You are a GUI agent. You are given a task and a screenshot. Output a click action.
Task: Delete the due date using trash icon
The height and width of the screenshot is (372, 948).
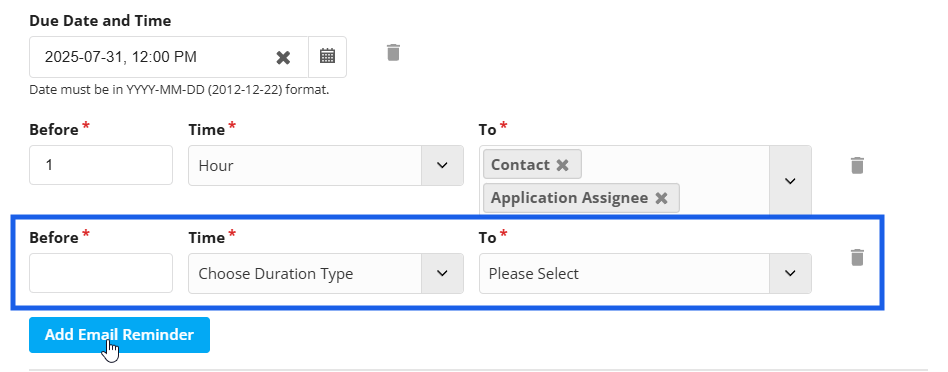coord(393,53)
